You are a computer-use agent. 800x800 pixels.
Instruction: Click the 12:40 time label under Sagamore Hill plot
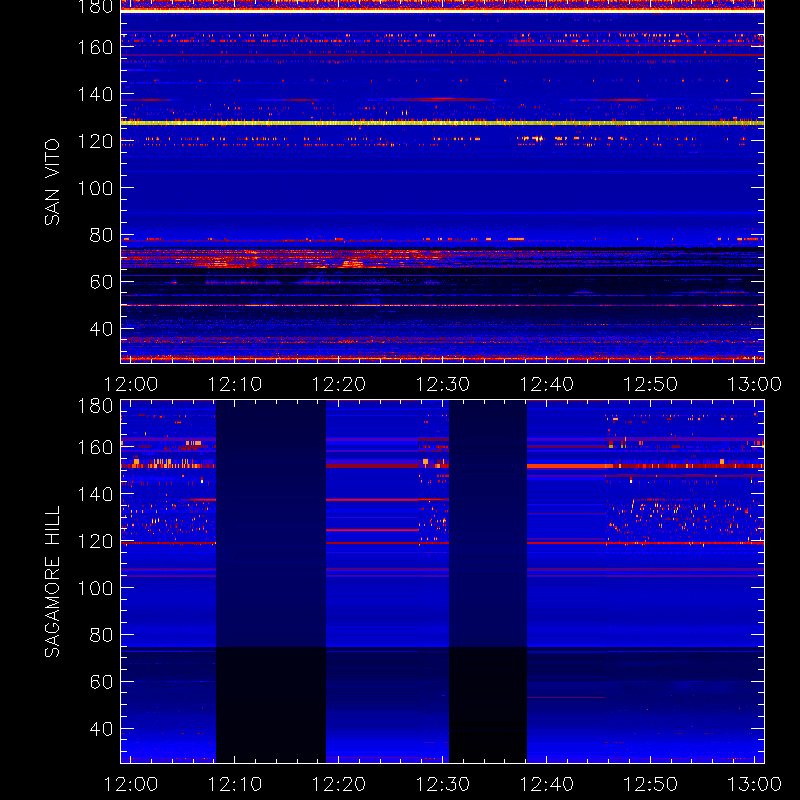pos(546,784)
